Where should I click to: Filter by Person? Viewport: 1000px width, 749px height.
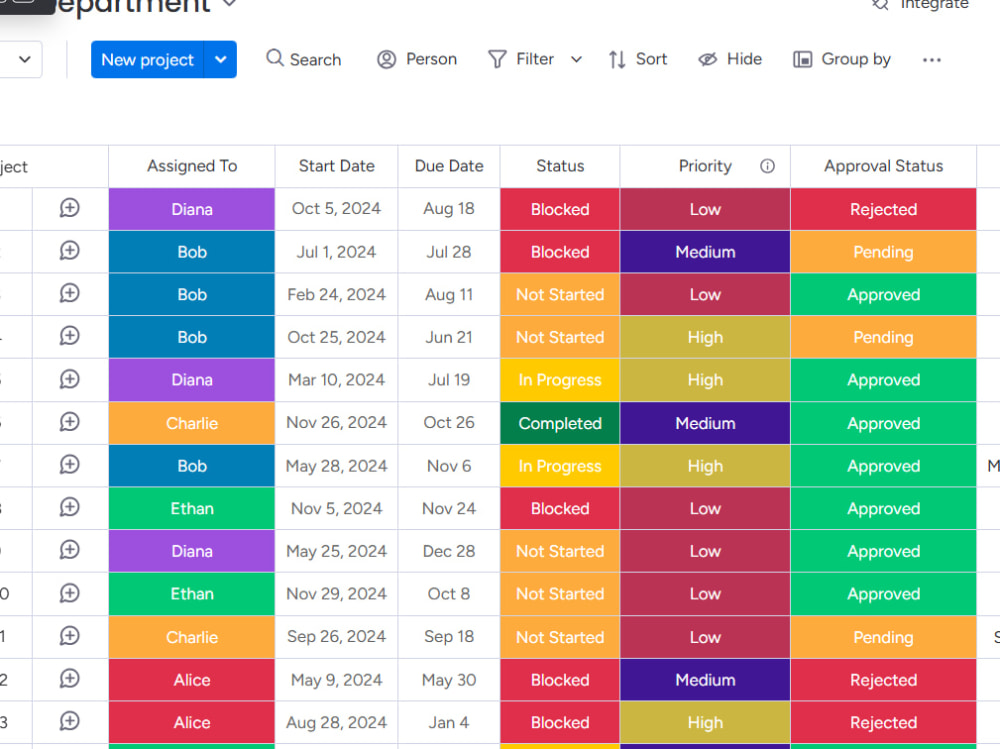tap(417, 59)
